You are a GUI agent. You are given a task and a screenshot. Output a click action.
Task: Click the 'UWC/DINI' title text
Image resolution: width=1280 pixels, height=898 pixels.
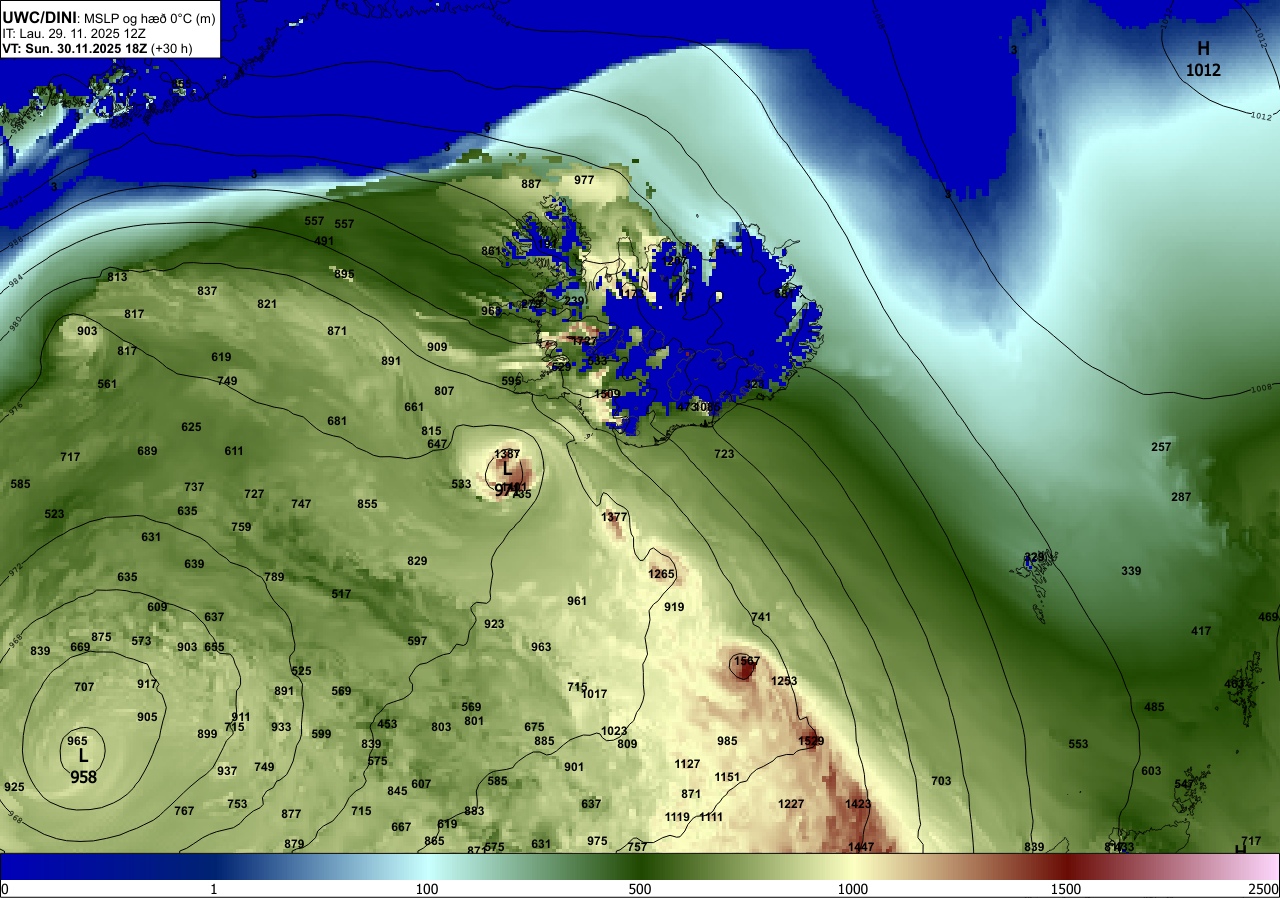pos(40,16)
